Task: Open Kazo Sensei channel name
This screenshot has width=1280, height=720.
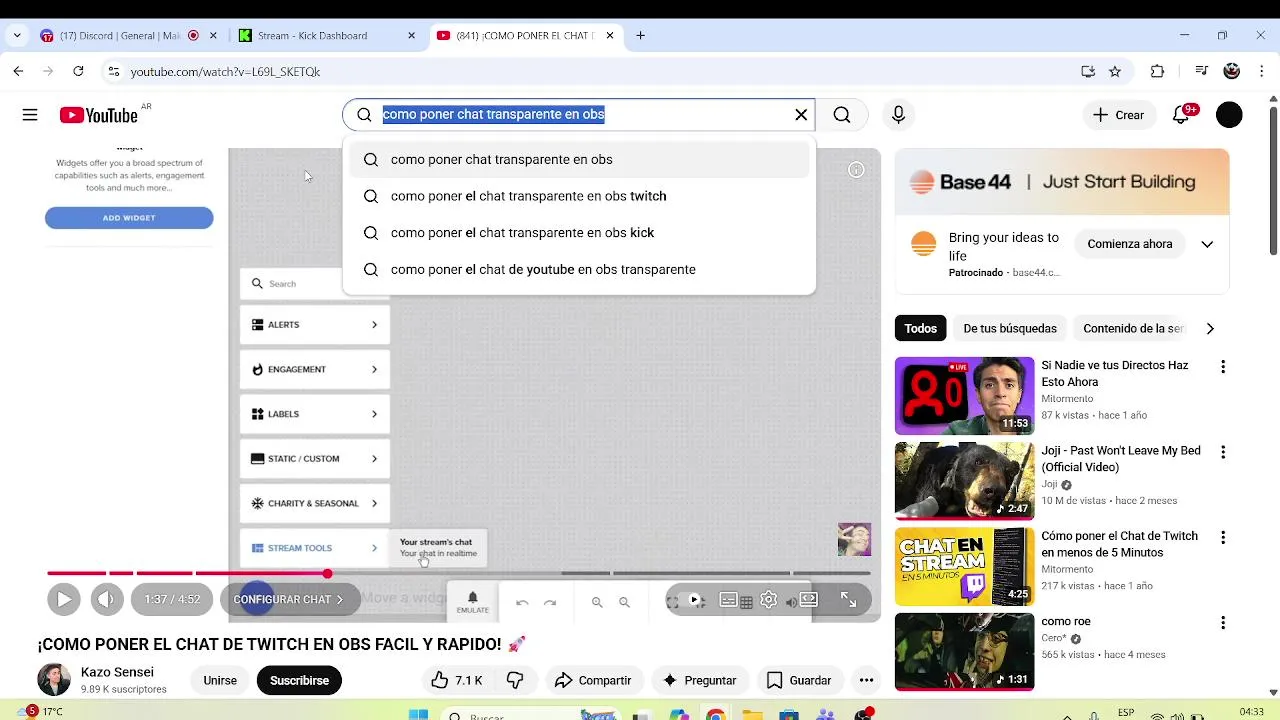Action: point(117,672)
